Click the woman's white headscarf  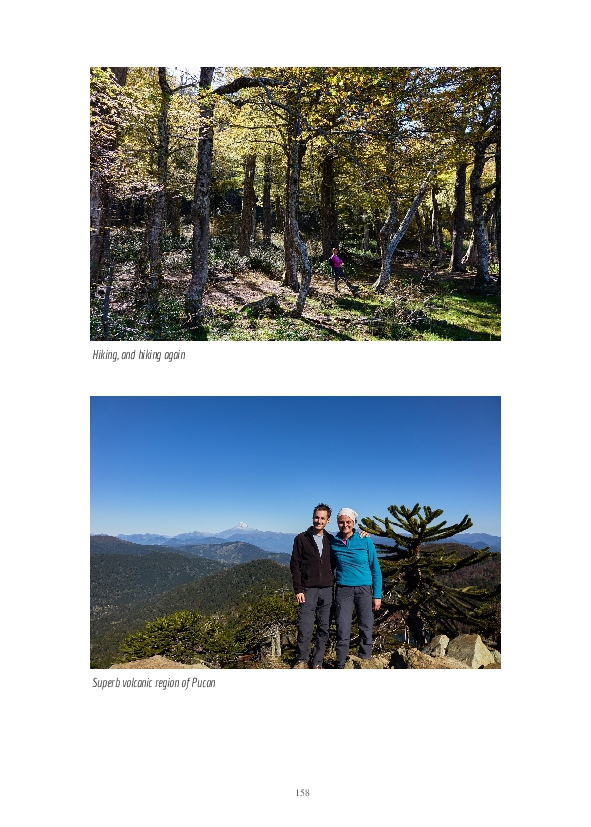point(347,514)
